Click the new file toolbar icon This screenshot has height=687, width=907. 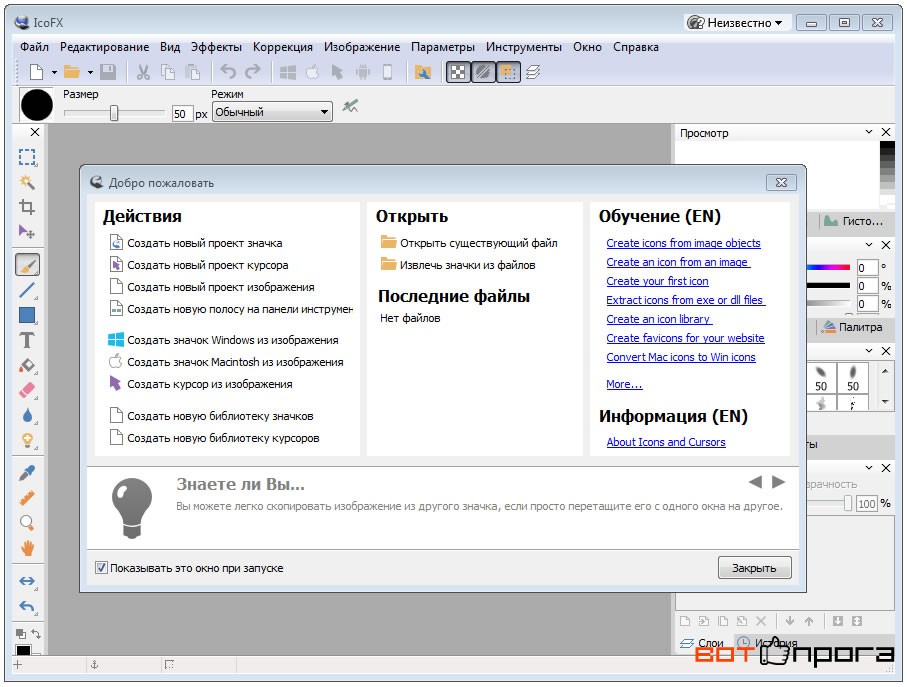click(36, 72)
